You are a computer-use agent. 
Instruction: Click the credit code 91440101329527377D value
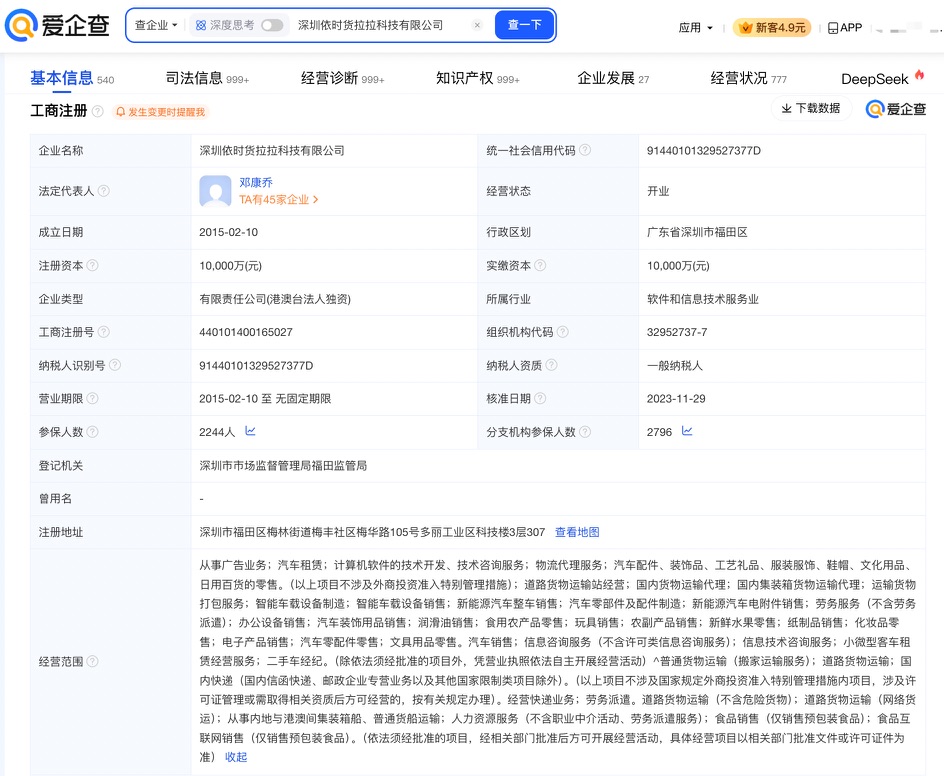[x=704, y=151]
